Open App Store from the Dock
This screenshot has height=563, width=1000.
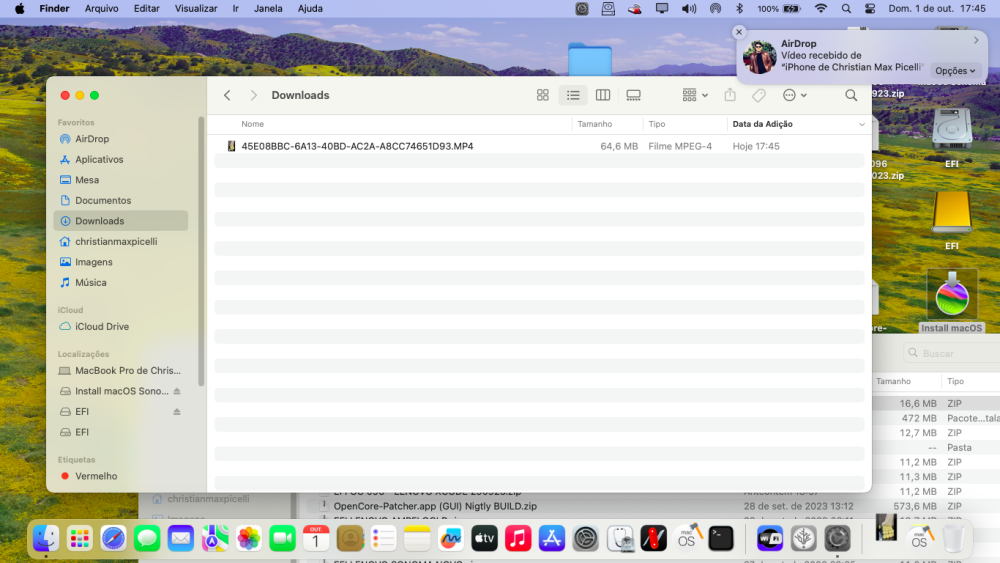[x=552, y=539]
